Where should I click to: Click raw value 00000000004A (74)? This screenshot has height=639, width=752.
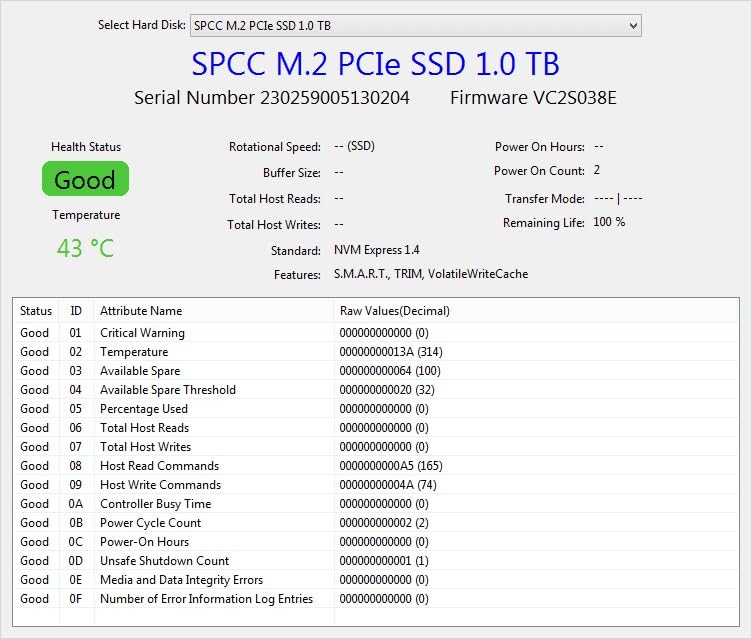388,485
